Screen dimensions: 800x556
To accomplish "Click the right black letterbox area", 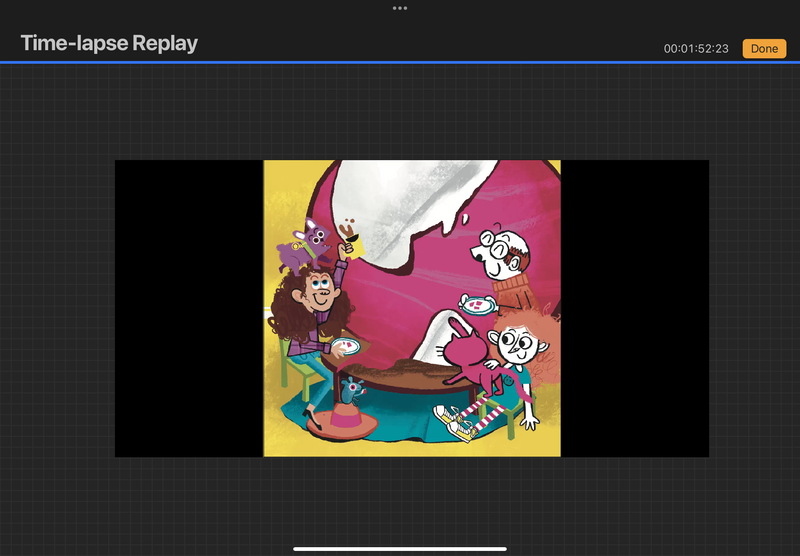I will pyautogui.click(x=634, y=308).
